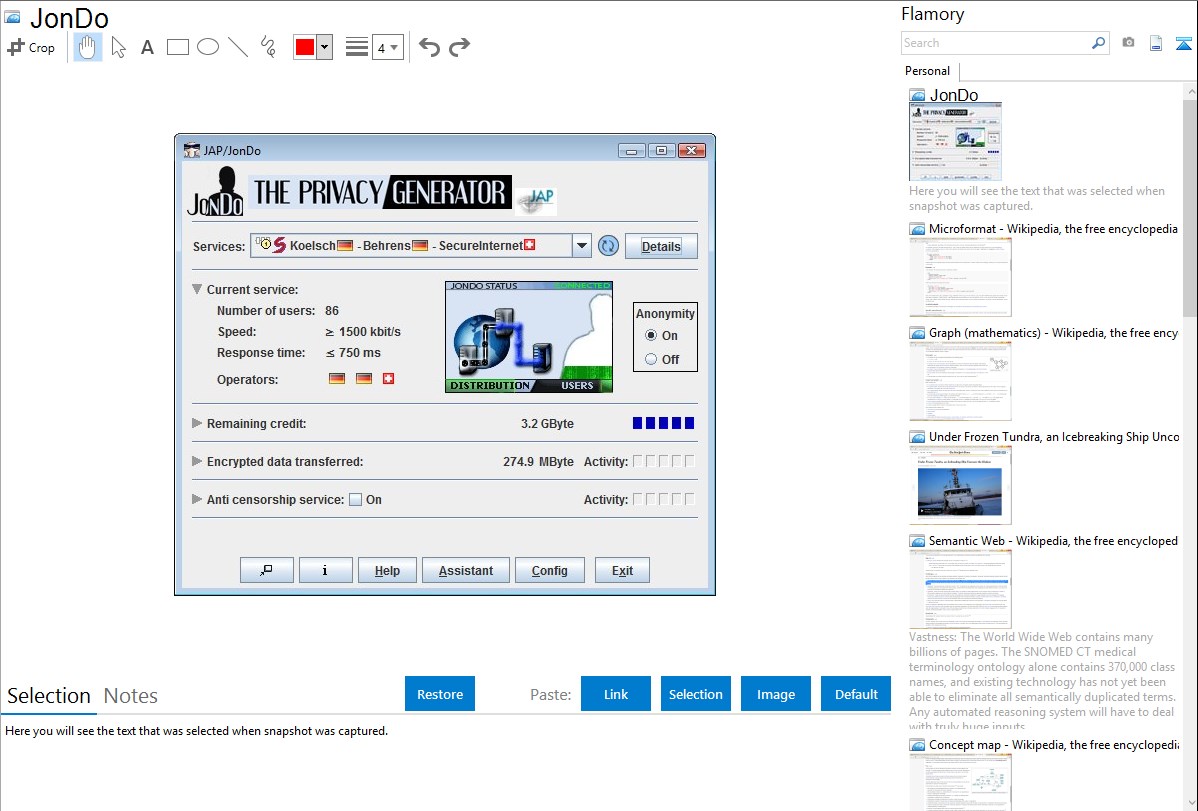This screenshot has height=811, width=1198.
Task: Pick the rectangle drawing tool
Action: 177,47
